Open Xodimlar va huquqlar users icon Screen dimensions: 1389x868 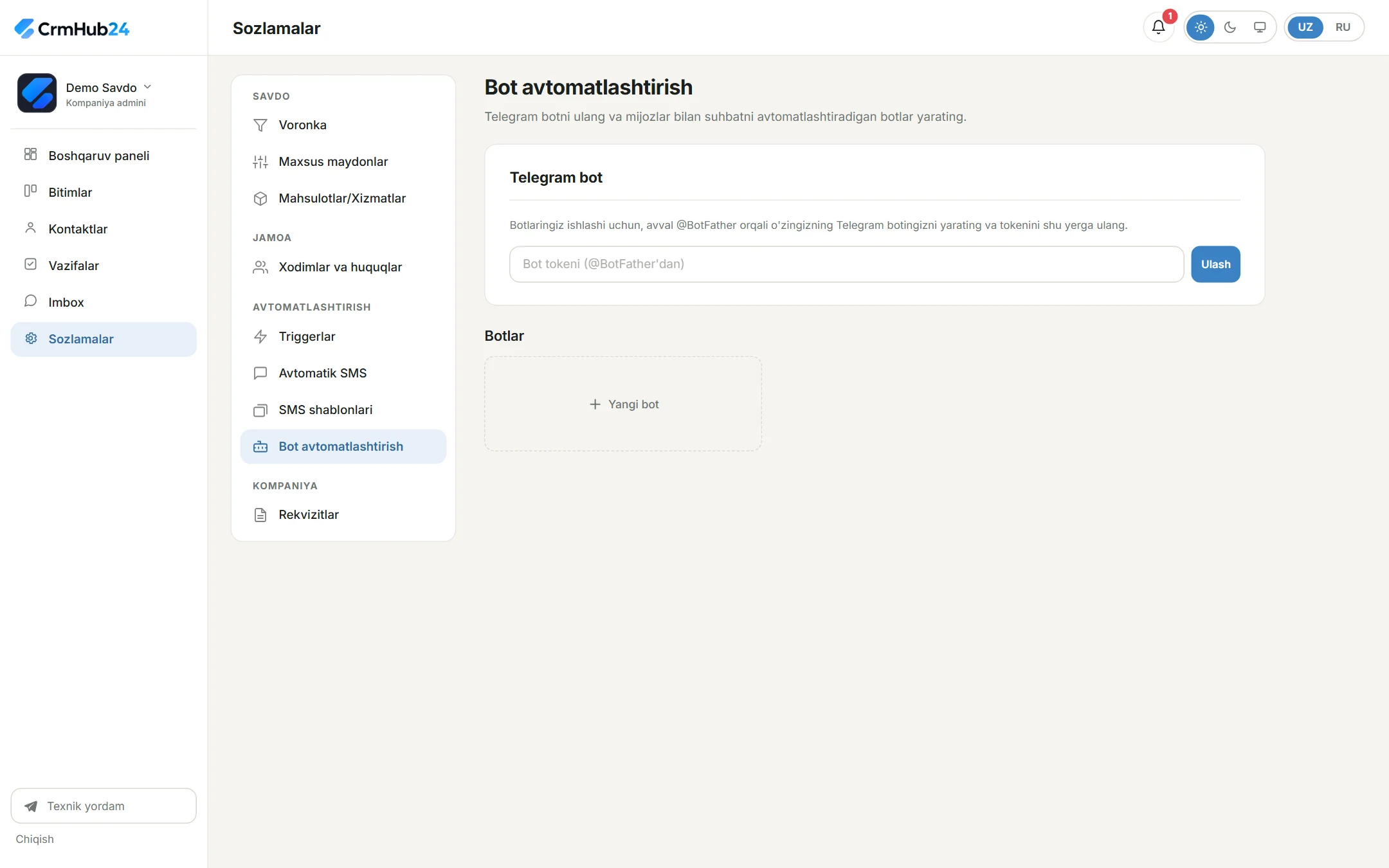[260, 267]
